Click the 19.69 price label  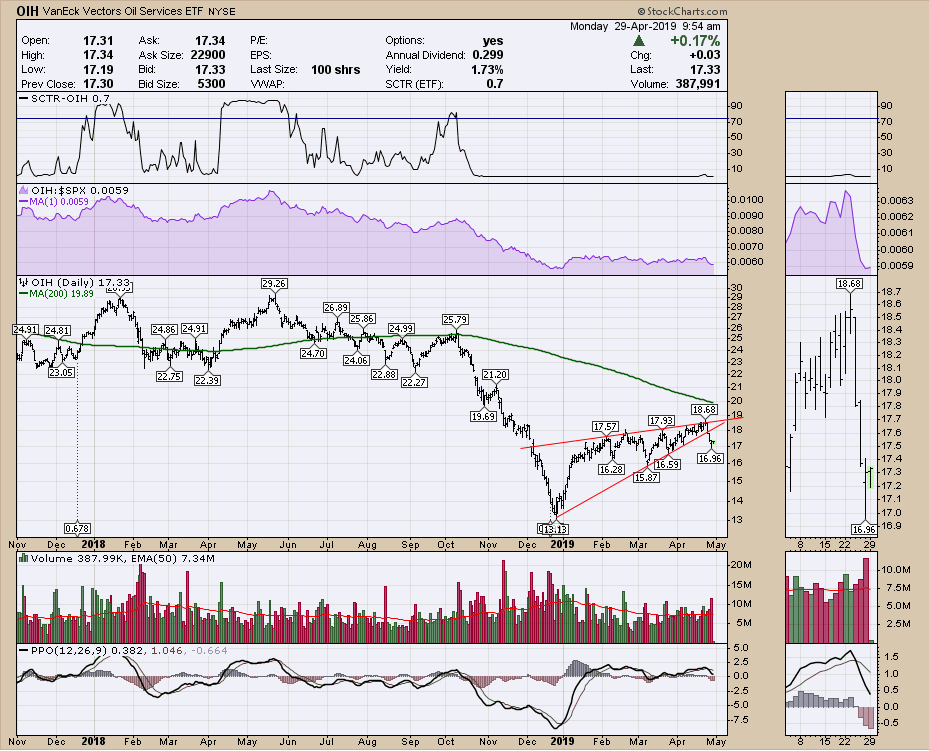click(483, 416)
